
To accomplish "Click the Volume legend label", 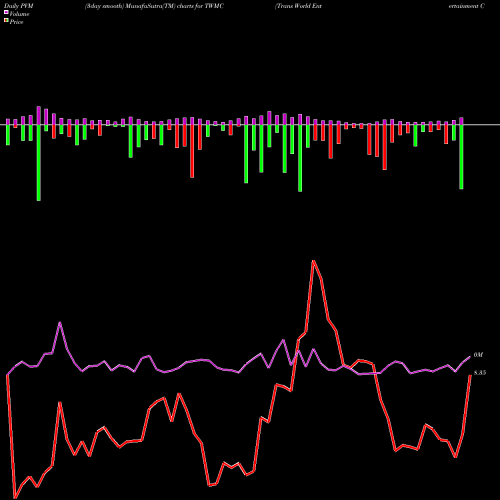I will tap(19, 14).
